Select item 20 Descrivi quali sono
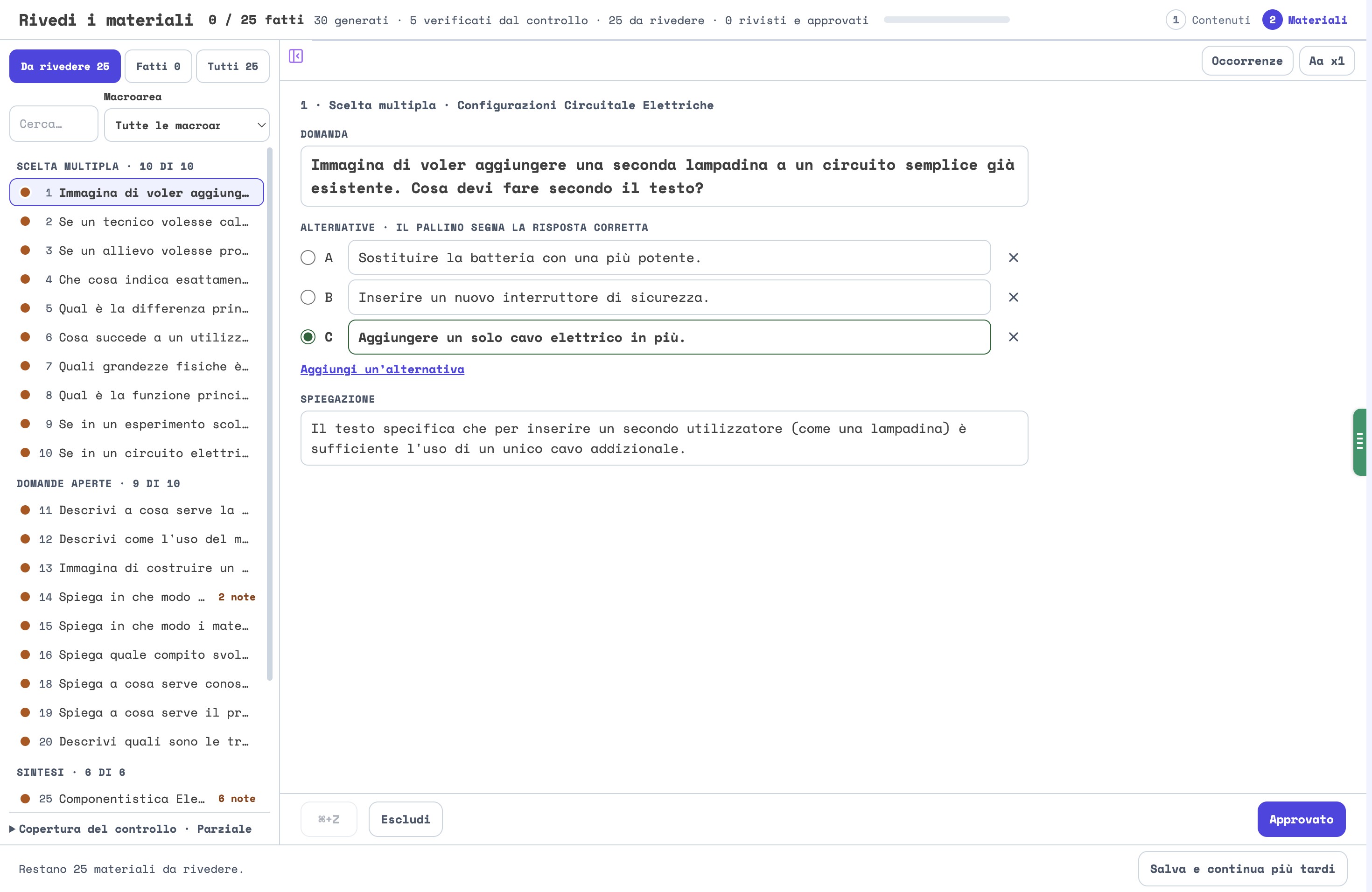 [x=137, y=741]
